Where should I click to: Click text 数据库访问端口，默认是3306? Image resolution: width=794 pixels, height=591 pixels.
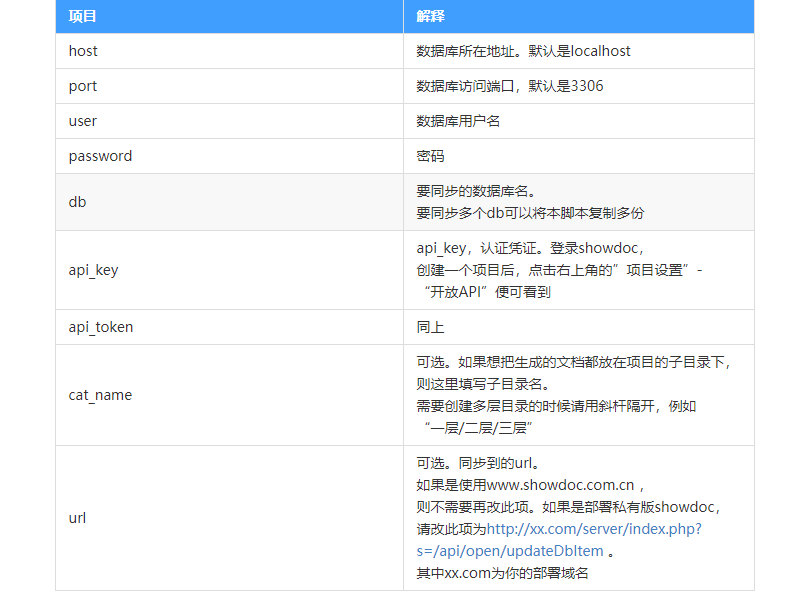pos(510,86)
